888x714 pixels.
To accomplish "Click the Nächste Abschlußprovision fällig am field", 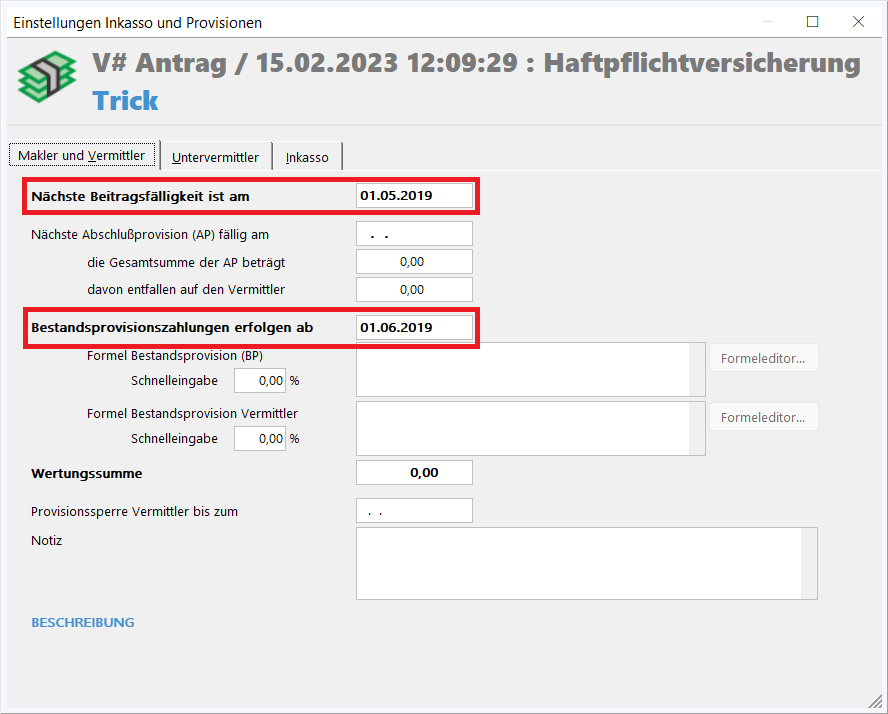I will (x=414, y=234).
